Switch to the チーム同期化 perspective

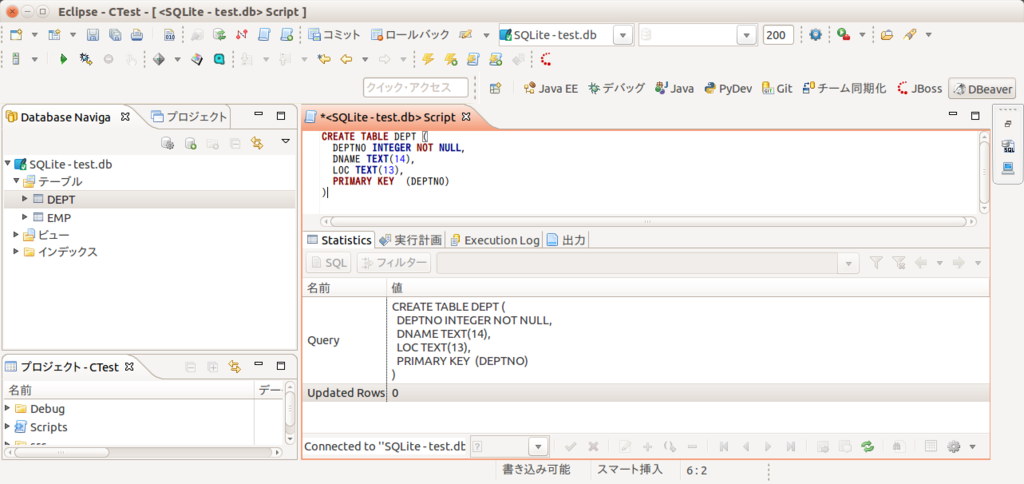tap(844, 88)
